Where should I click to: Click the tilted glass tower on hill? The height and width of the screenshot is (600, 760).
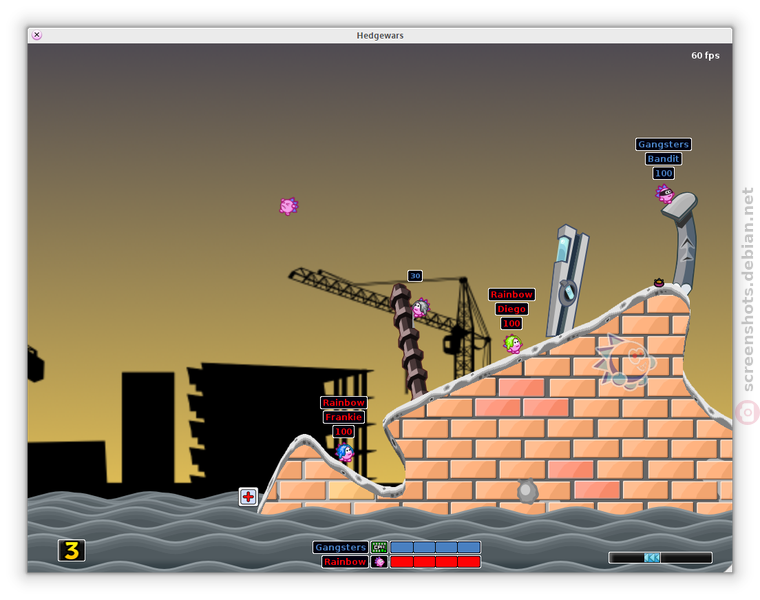(x=567, y=281)
